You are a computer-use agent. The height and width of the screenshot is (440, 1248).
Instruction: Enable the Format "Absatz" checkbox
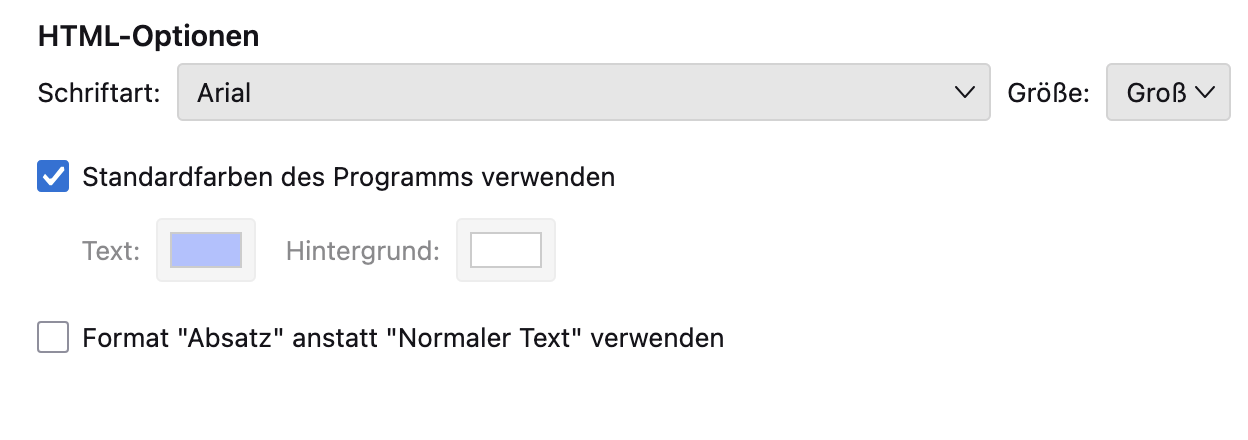point(53,337)
